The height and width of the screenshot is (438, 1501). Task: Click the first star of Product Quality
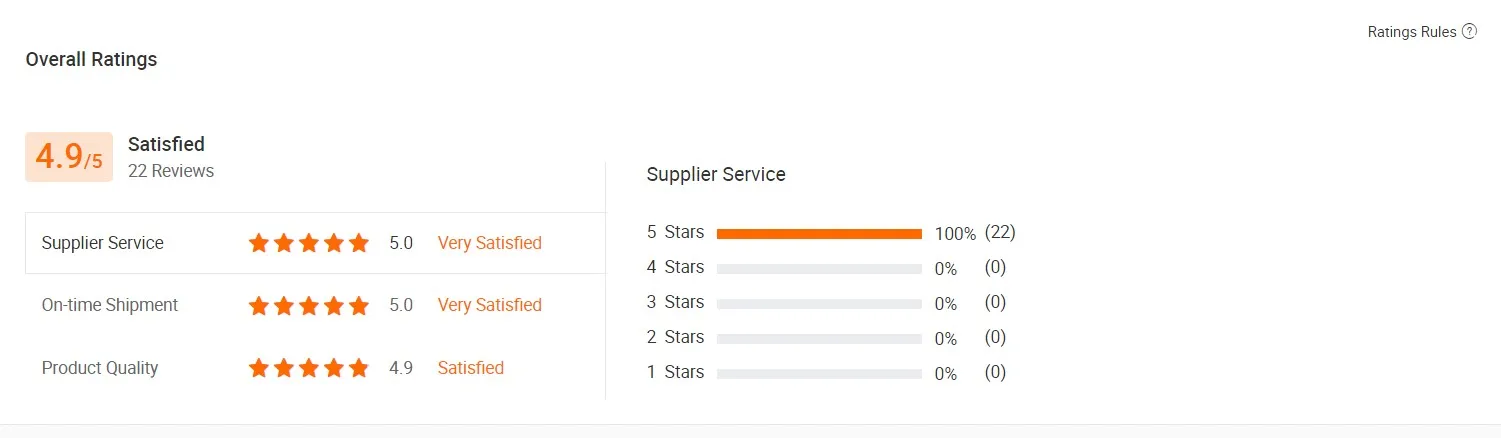[259, 368]
